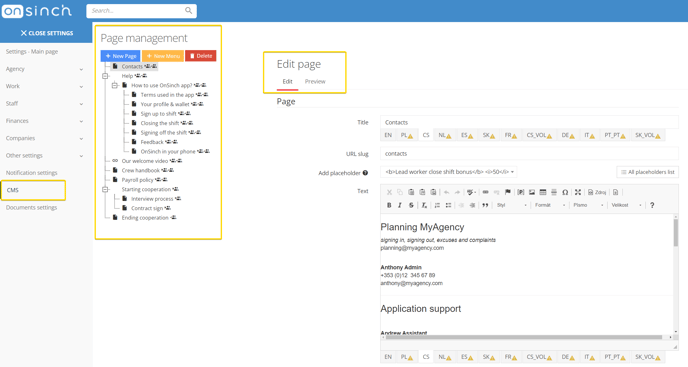
Task: Click the New Page button
Action: (121, 56)
